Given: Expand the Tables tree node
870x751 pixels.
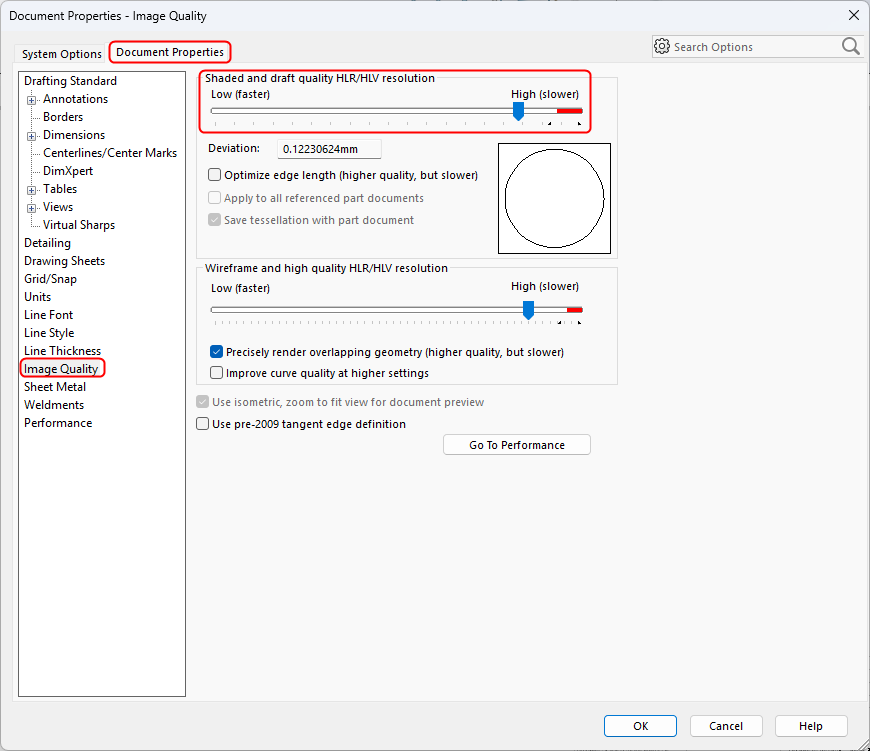Looking at the screenshot, I should pyautogui.click(x=32, y=189).
